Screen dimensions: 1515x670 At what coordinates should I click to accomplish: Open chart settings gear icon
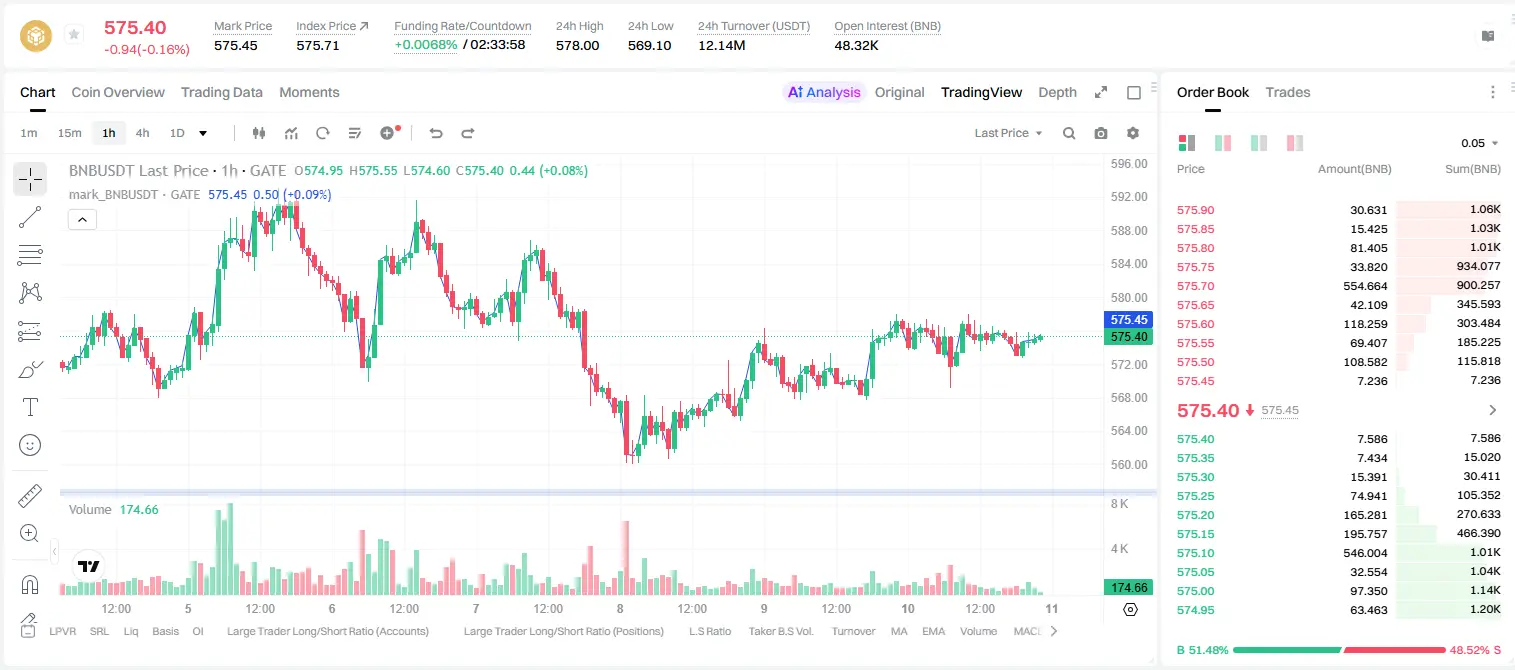(1133, 133)
